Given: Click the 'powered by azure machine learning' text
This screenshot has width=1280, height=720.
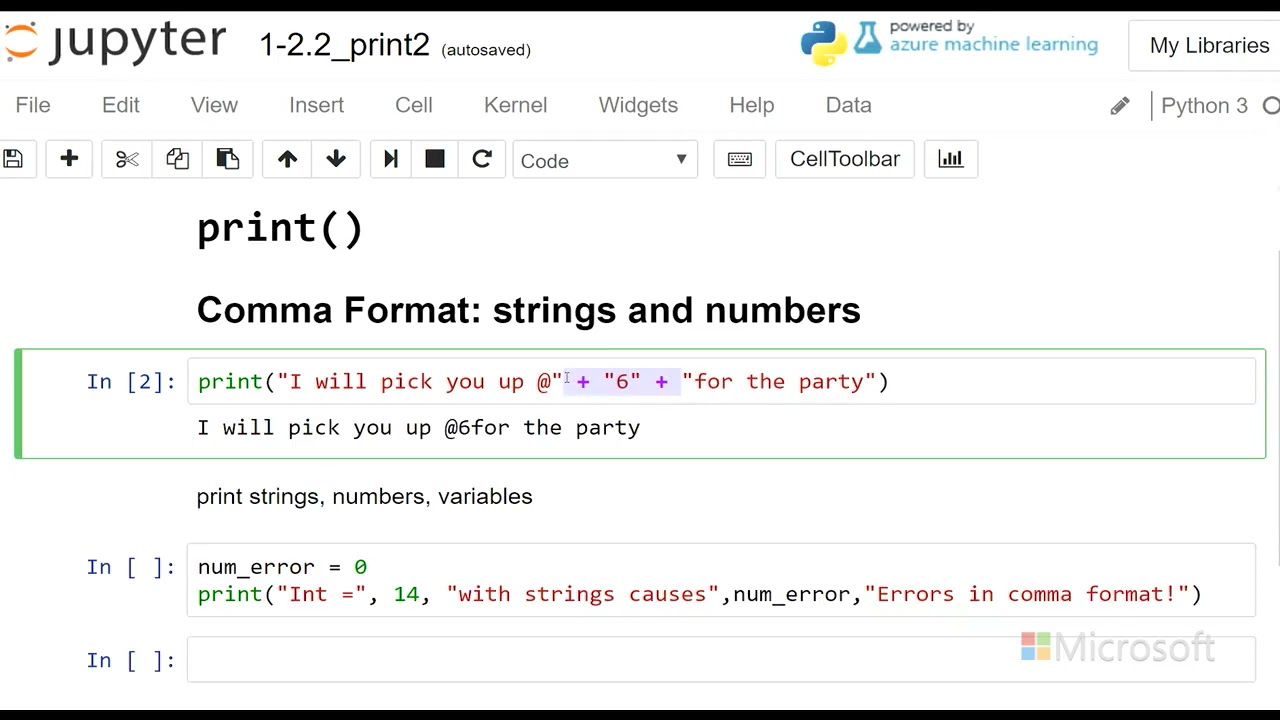Looking at the screenshot, I should [993, 37].
